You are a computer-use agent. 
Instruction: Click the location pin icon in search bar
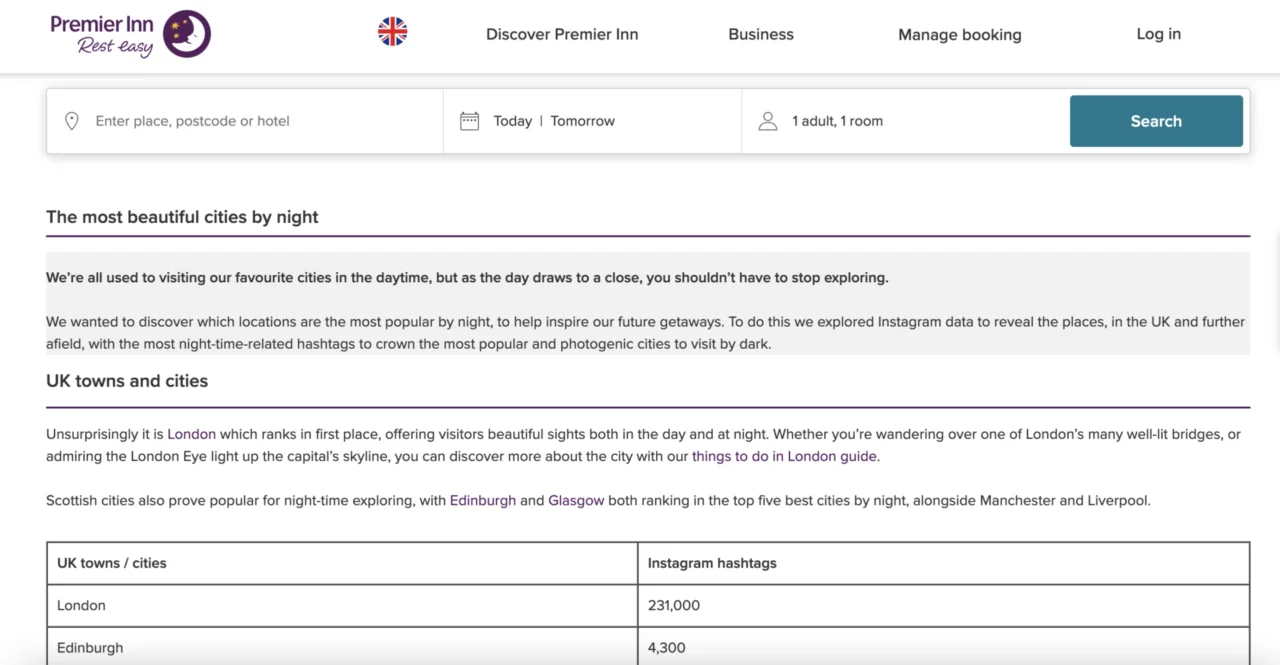pos(72,121)
